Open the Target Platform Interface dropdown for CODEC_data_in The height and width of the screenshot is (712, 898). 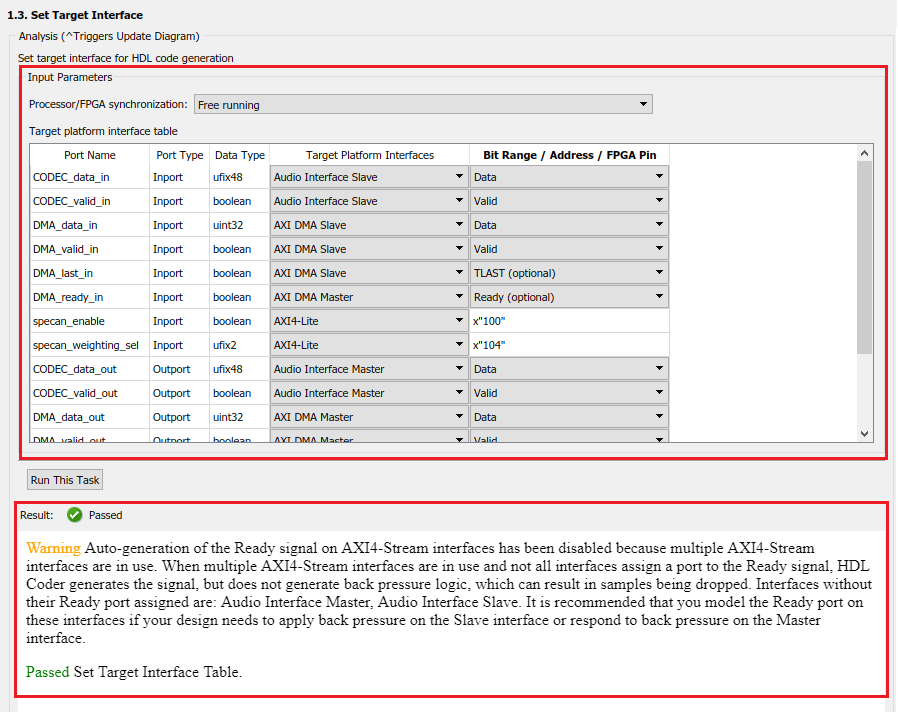(x=458, y=177)
